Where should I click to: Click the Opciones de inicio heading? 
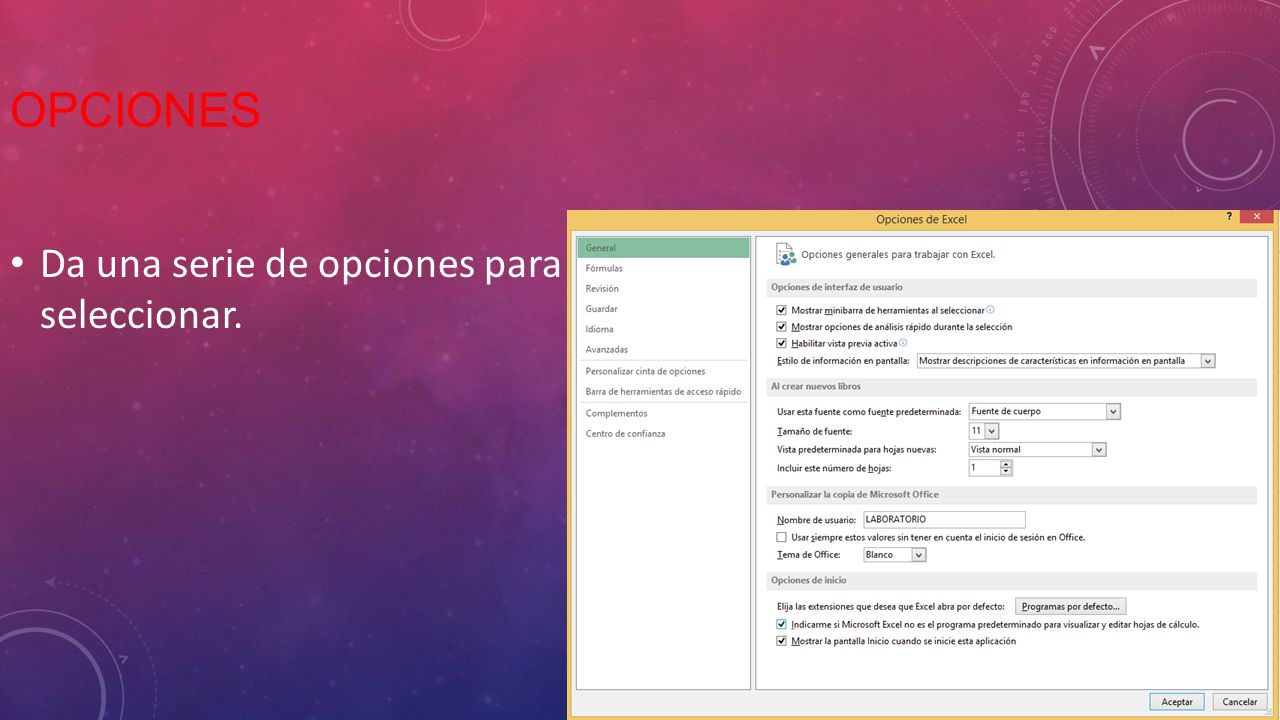coord(809,581)
